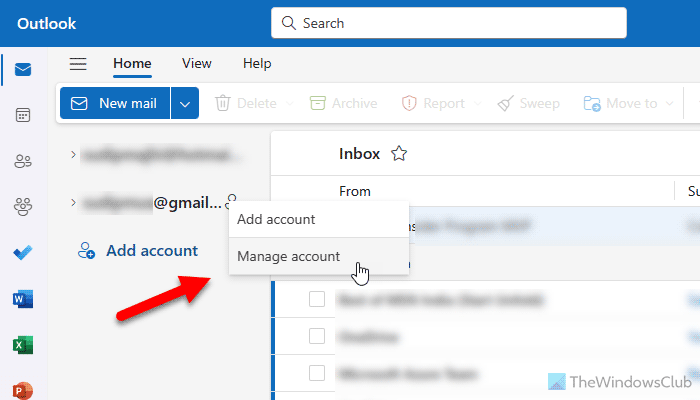This screenshot has height=400, width=700.
Task: Toggle the hamburger navigation pane button
Action: click(x=78, y=64)
